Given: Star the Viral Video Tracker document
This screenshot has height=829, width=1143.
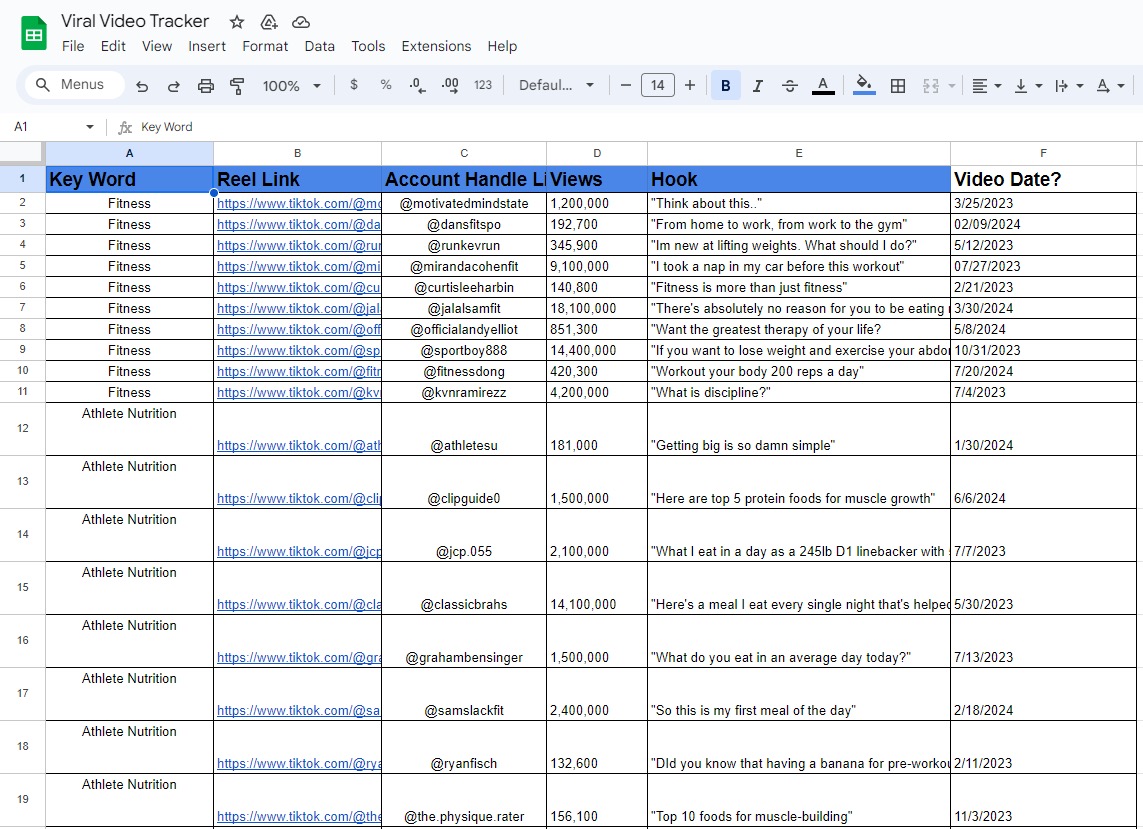Looking at the screenshot, I should (x=237, y=22).
